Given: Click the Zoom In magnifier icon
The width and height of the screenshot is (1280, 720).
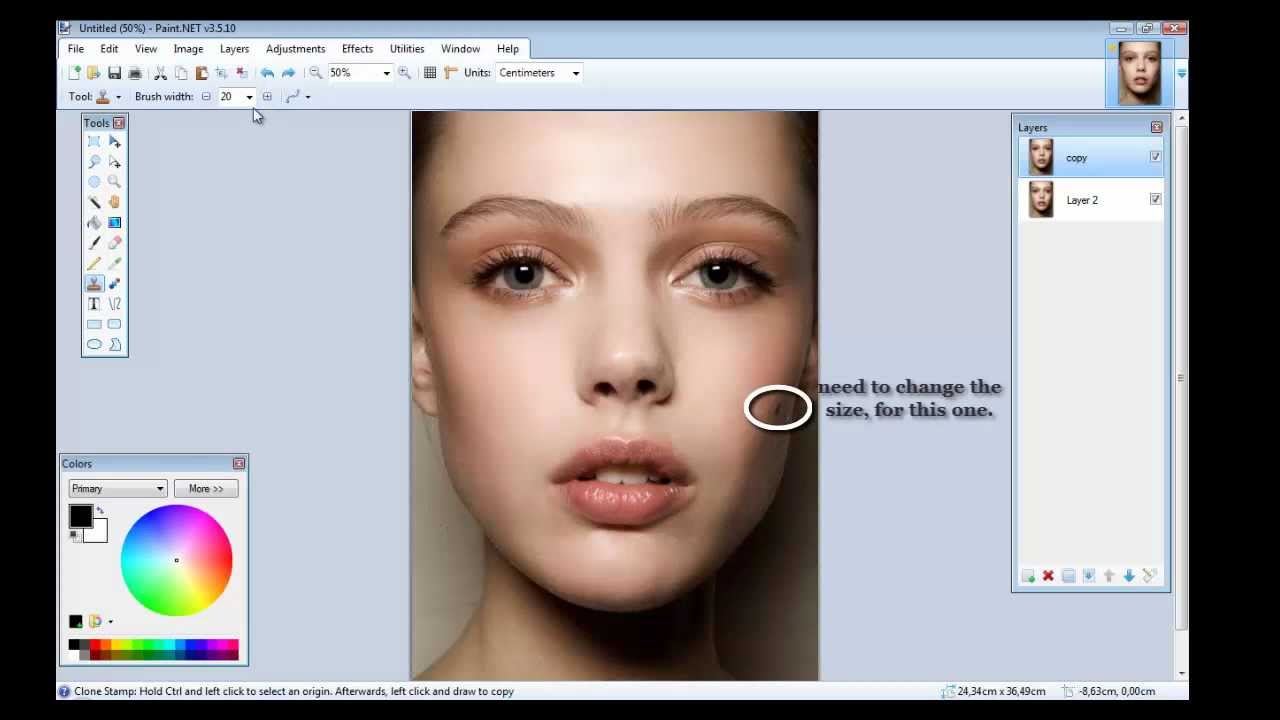Looking at the screenshot, I should (404, 73).
